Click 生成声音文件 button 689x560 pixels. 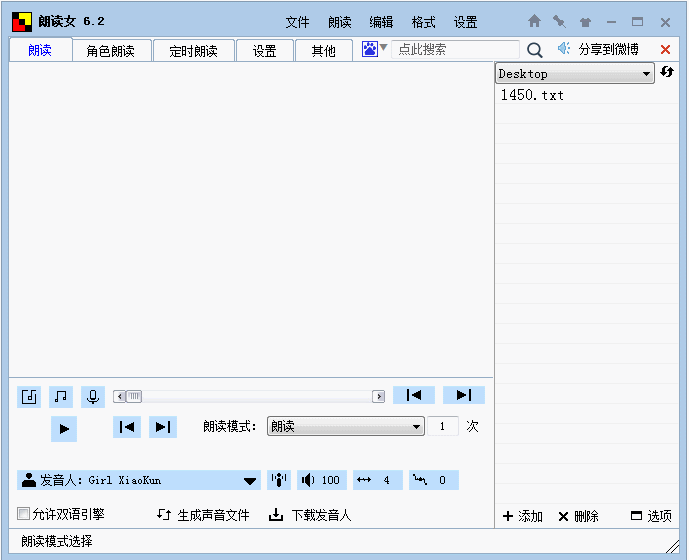click(203, 516)
